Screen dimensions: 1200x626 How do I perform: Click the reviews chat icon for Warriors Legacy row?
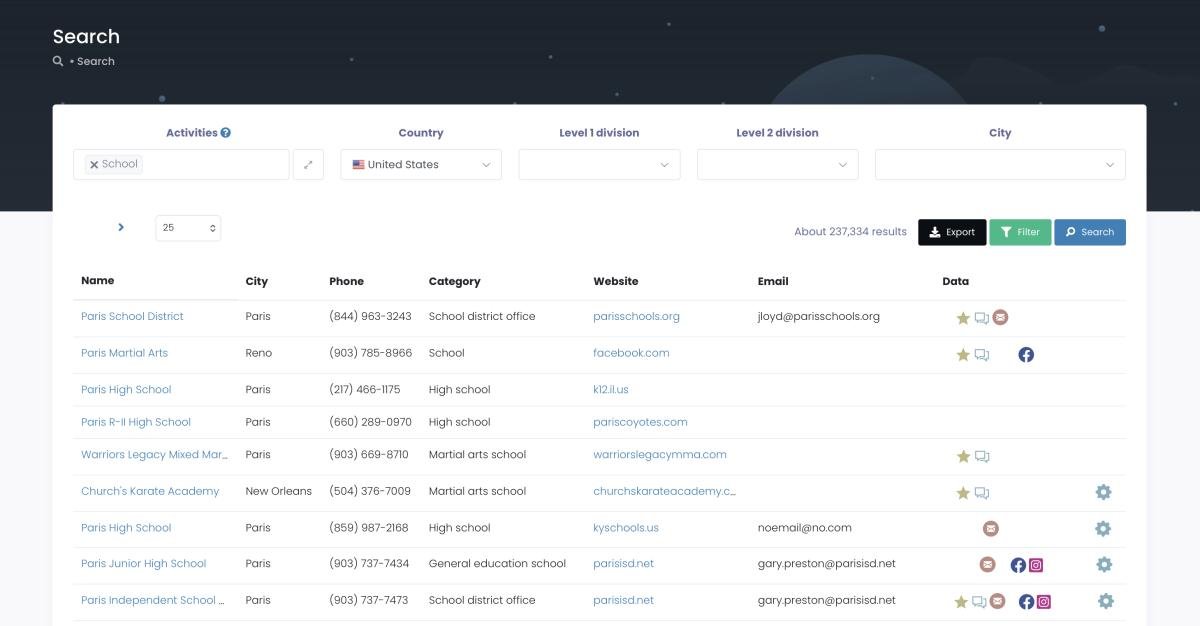click(982, 456)
